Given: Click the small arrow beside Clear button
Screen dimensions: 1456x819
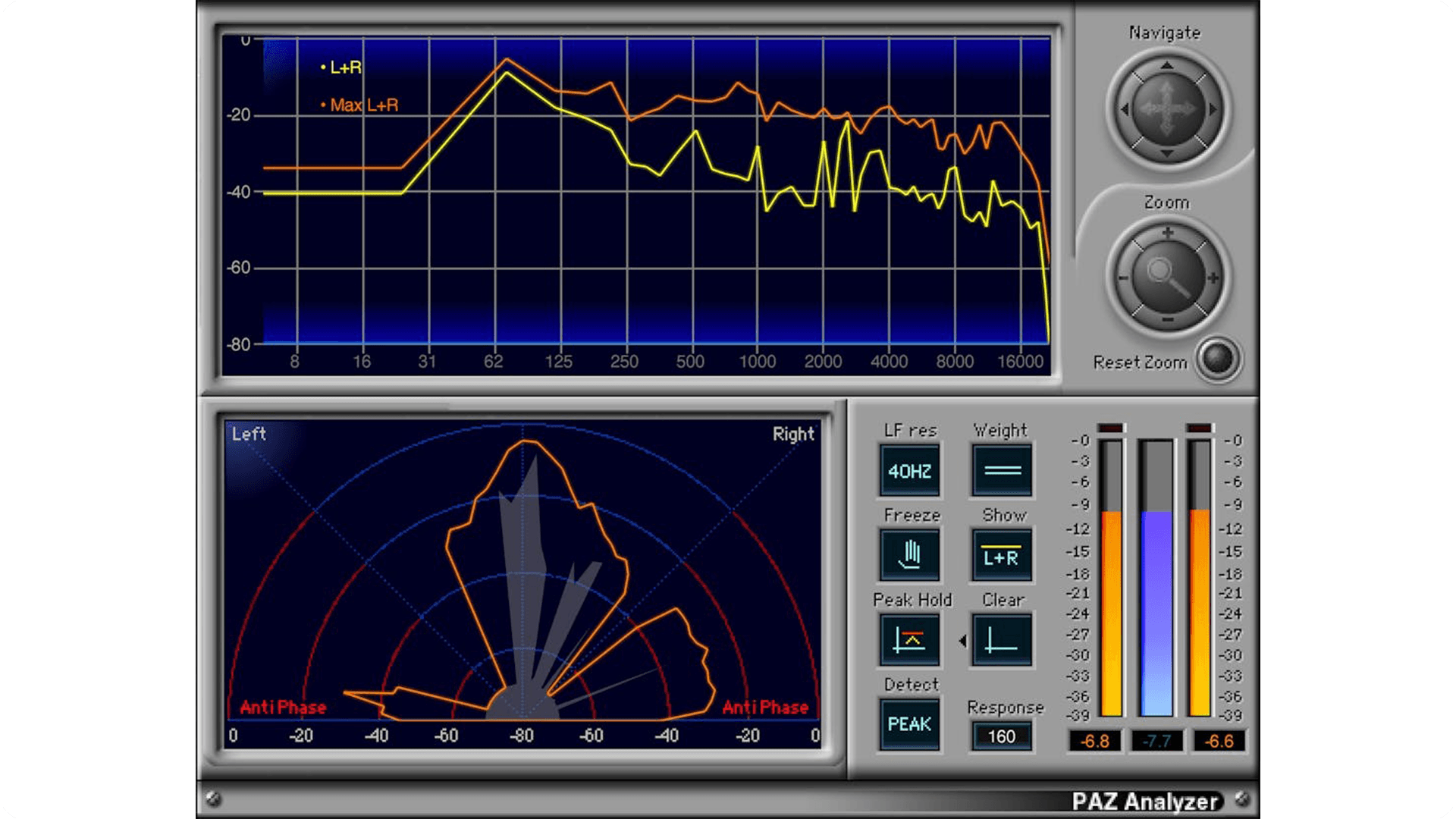Looking at the screenshot, I should (x=962, y=641).
